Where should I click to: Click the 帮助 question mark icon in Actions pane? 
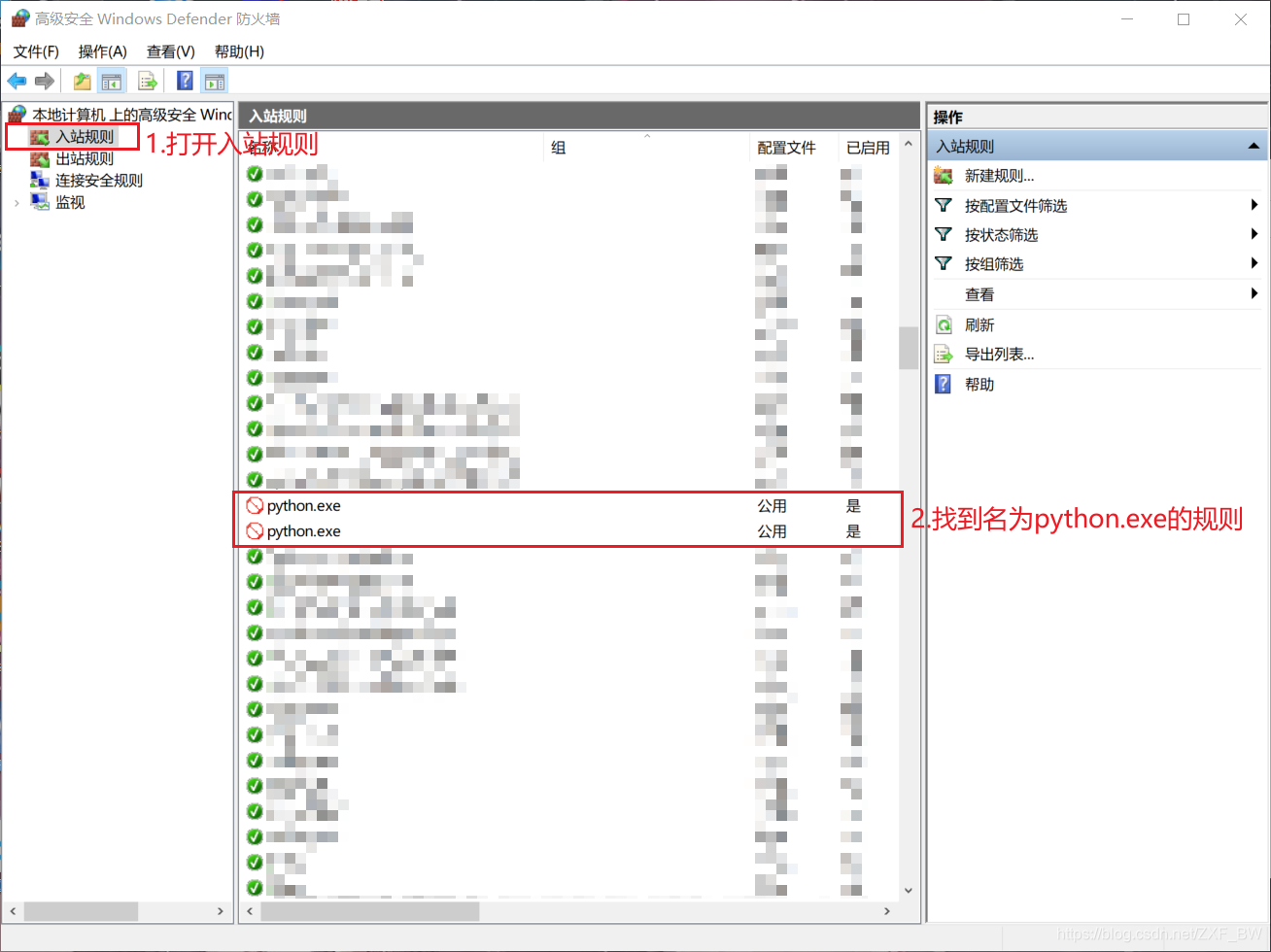944,384
